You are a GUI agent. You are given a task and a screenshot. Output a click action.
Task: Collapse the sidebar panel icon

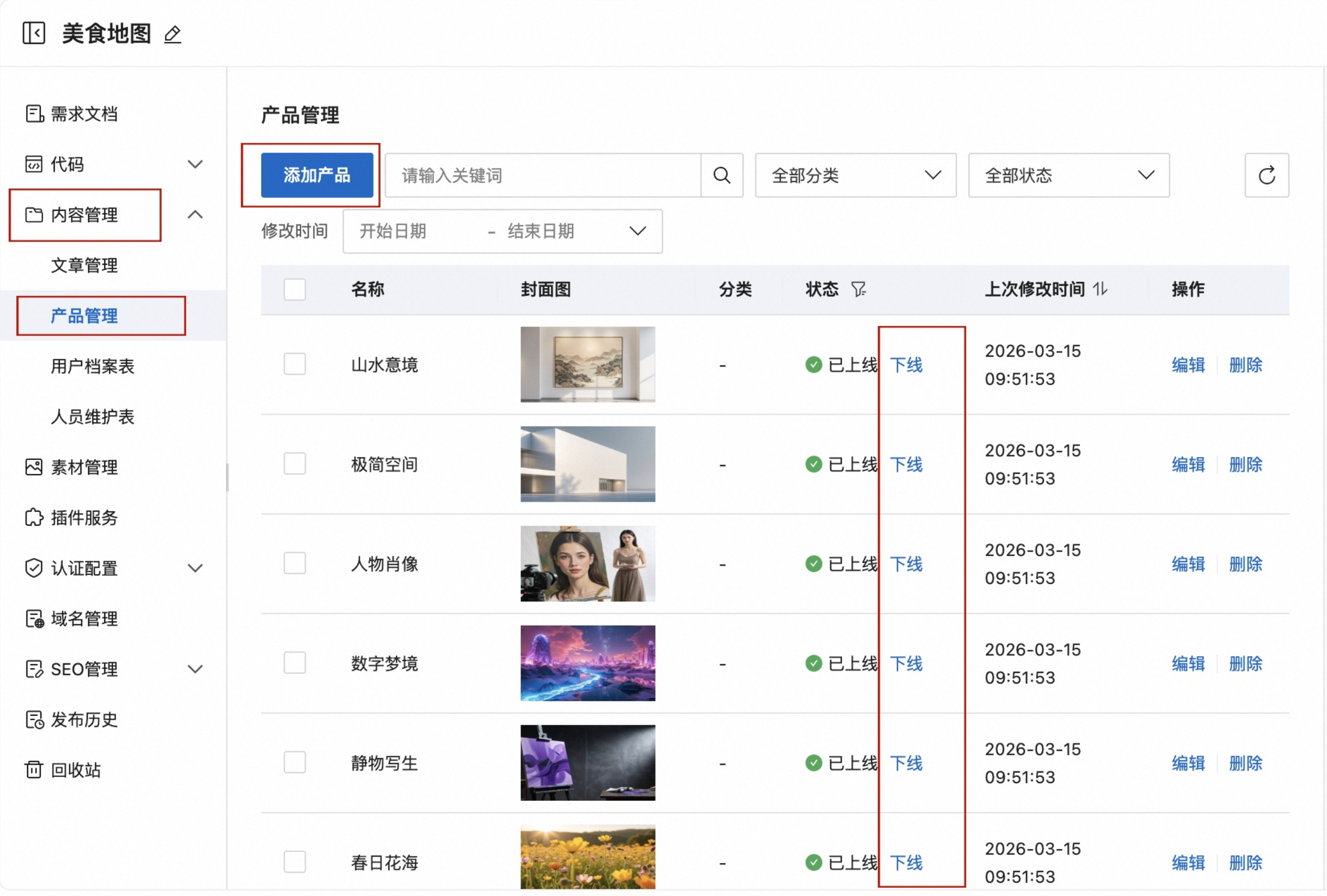click(x=34, y=33)
